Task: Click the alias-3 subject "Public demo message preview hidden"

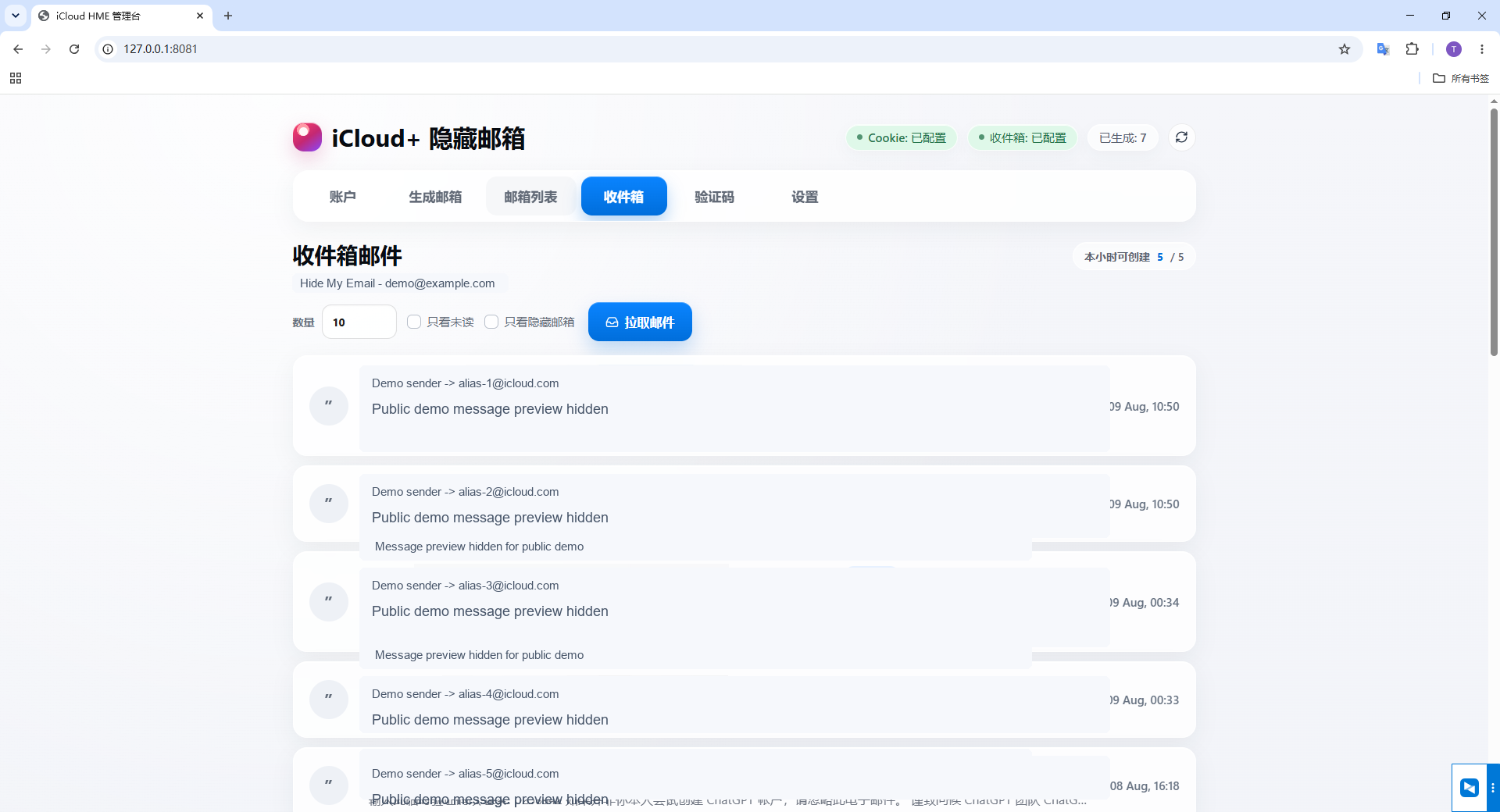Action: 490,611
